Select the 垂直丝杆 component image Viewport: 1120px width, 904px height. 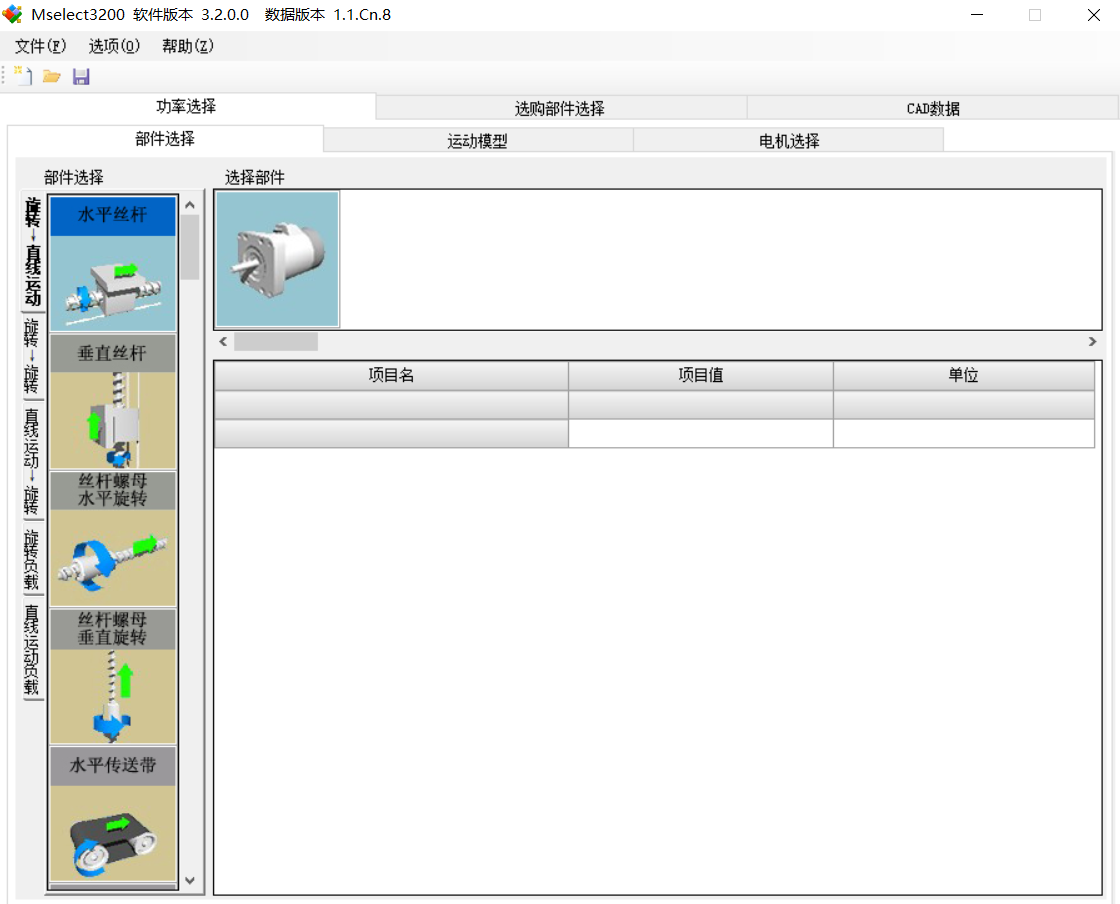[113, 420]
